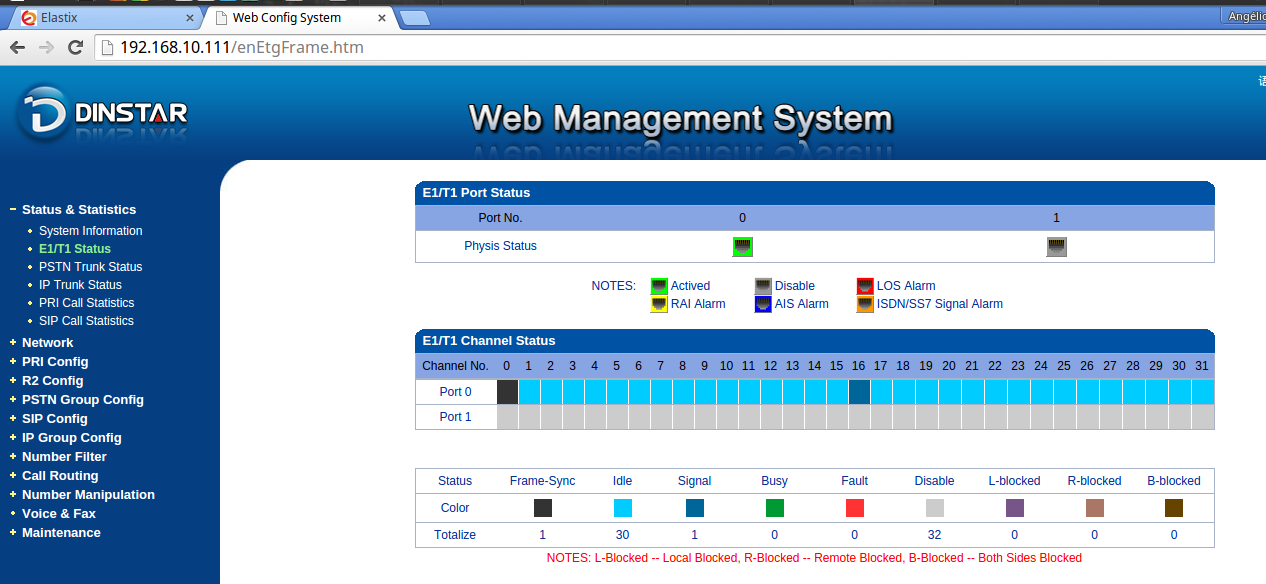Click the gray Port 1 physical status icon
The image size is (1266, 584).
click(x=1056, y=247)
